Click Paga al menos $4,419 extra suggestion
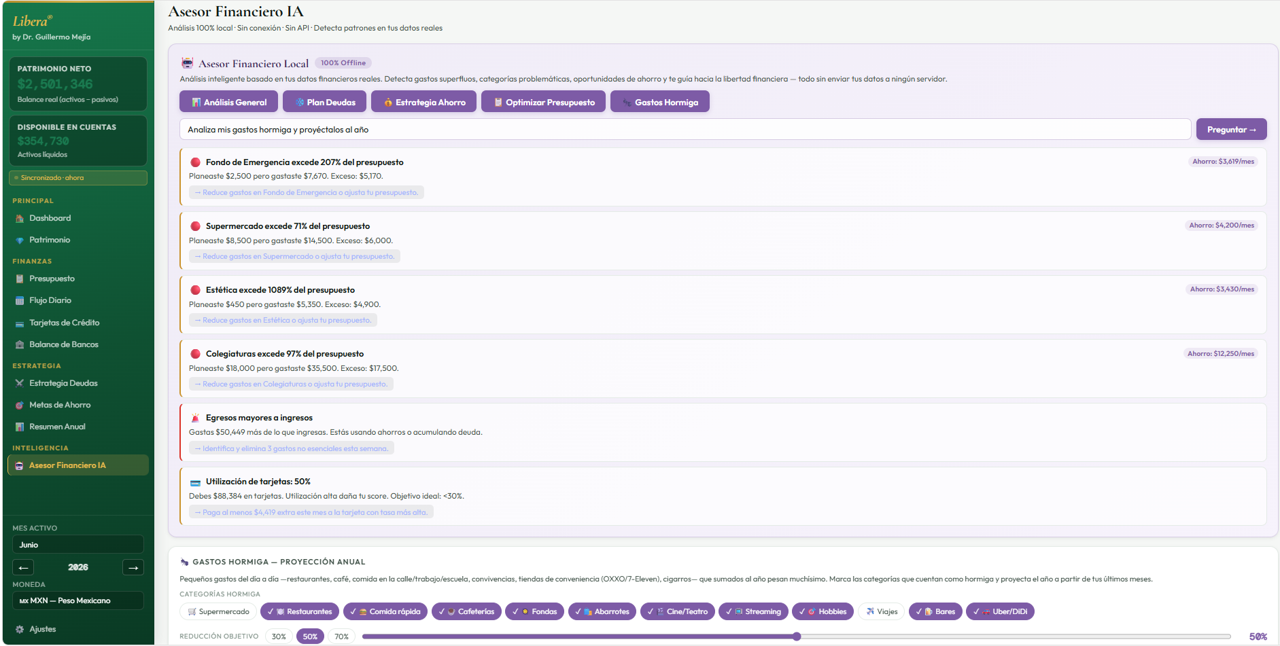The image size is (1280, 646). pos(311,512)
